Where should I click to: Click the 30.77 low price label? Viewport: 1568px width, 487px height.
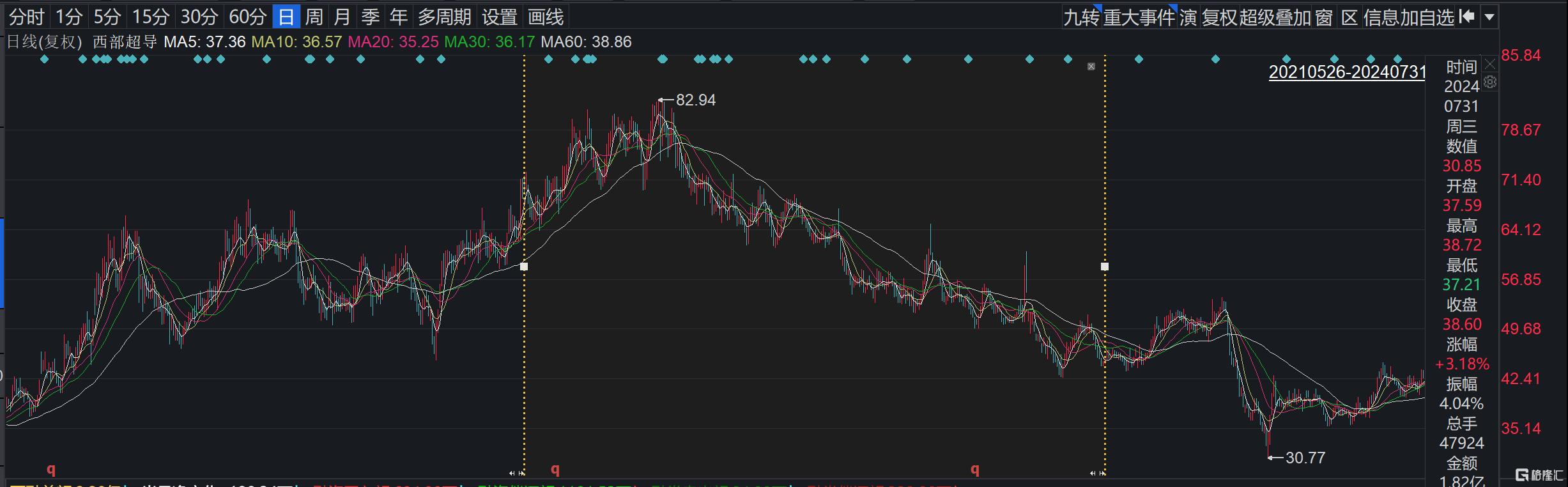[1305, 458]
